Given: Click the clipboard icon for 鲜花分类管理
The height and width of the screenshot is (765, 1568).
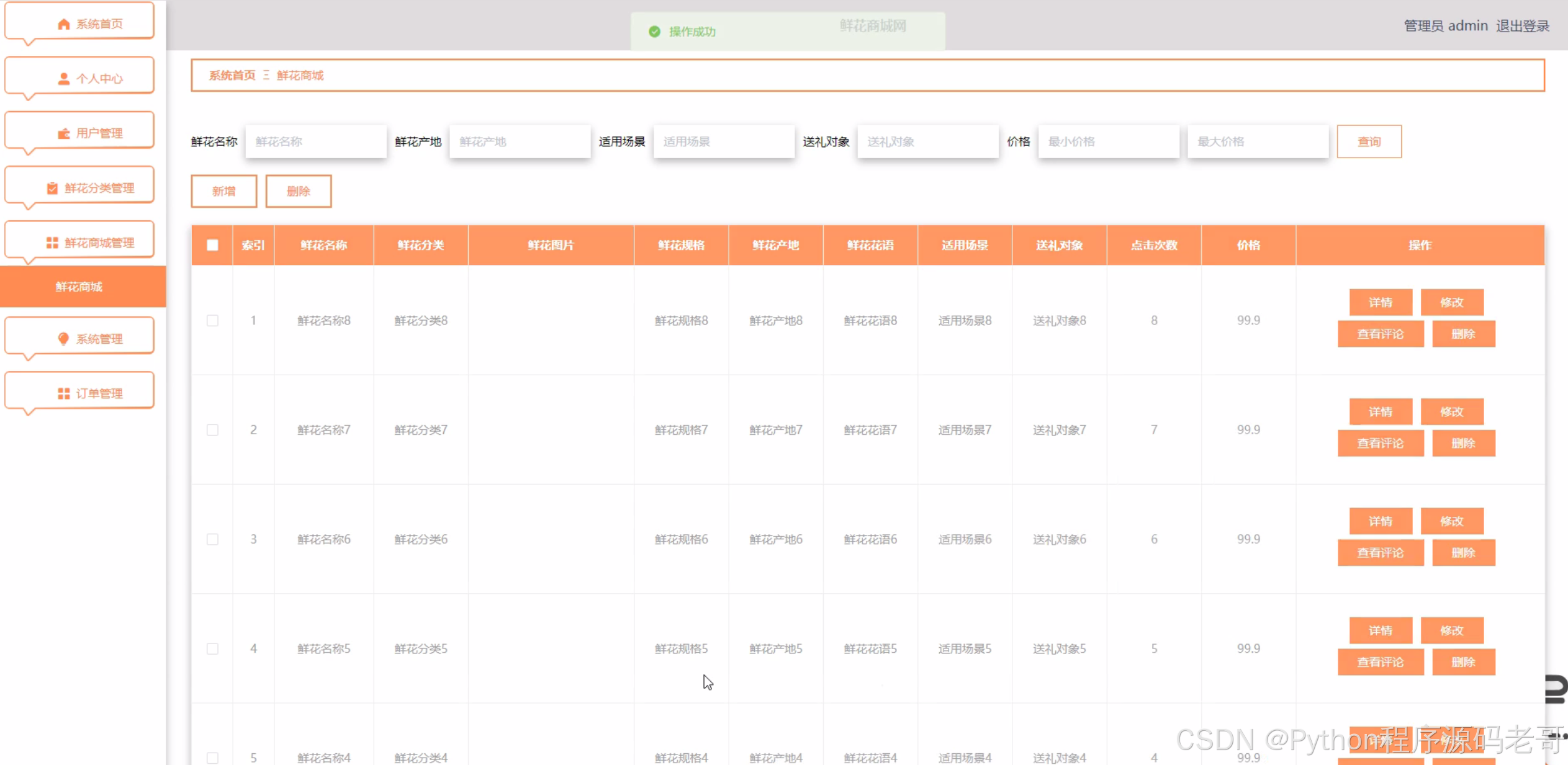Looking at the screenshot, I should point(52,188).
